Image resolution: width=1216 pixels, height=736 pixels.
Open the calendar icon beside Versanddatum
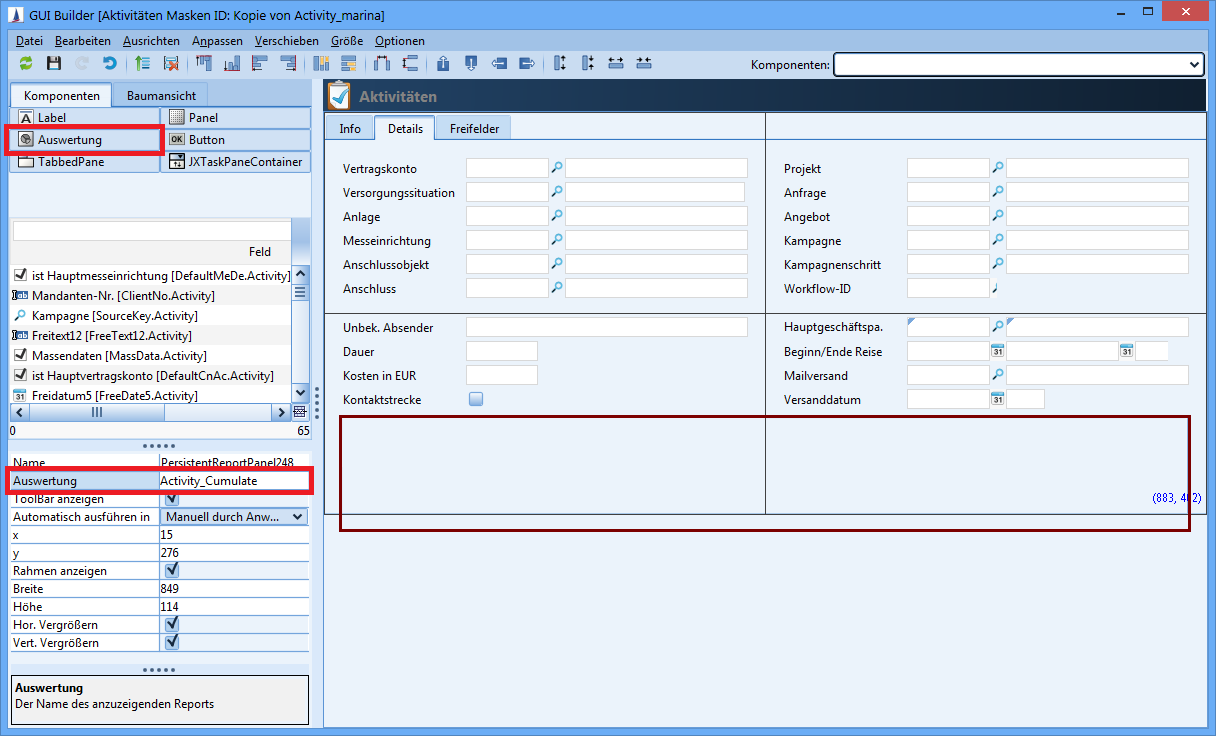coord(997,400)
